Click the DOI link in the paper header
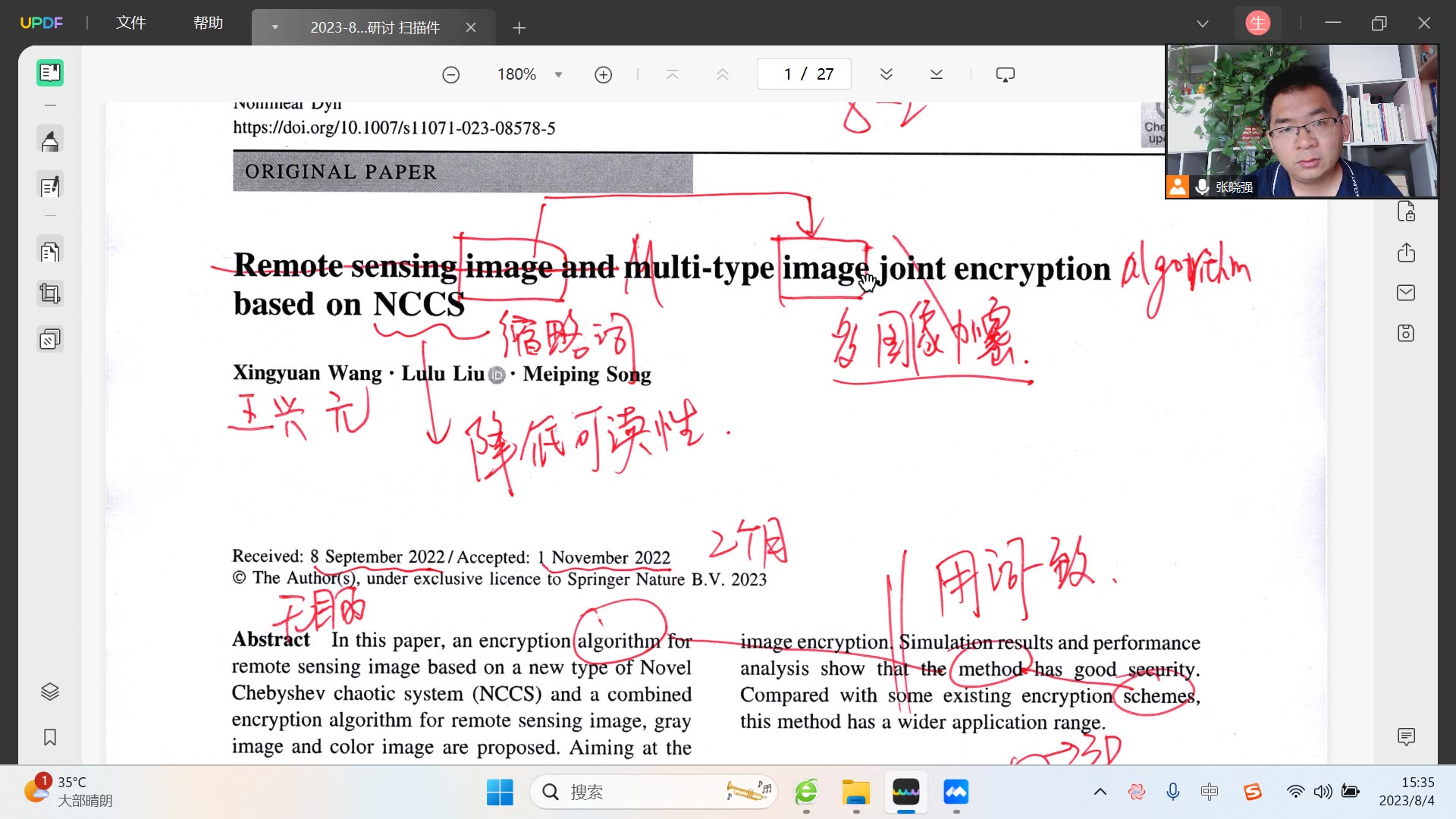This screenshot has width=1456, height=819. (394, 128)
